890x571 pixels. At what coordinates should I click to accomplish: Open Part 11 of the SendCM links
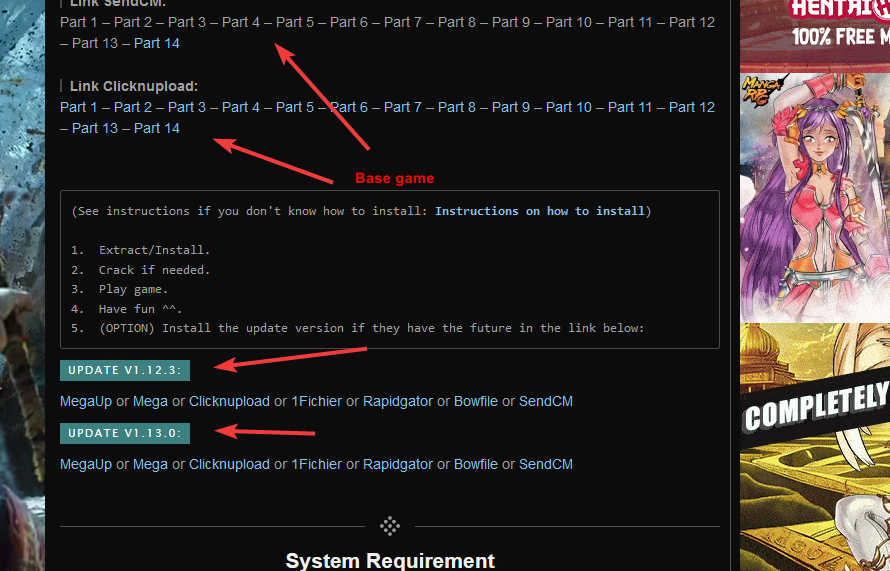(x=631, y=22)
